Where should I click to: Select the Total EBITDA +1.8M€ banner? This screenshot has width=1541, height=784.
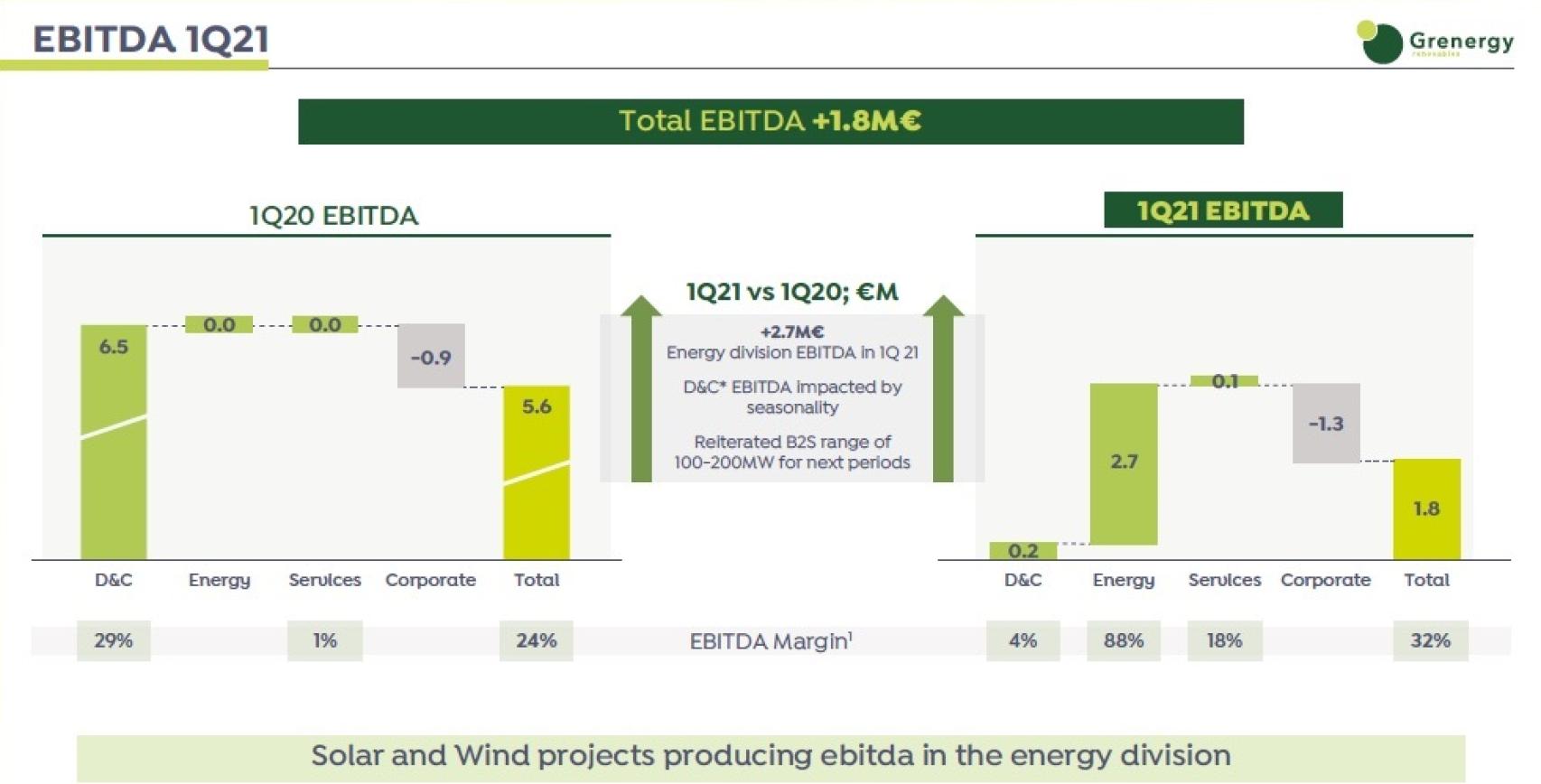[770, 122]
